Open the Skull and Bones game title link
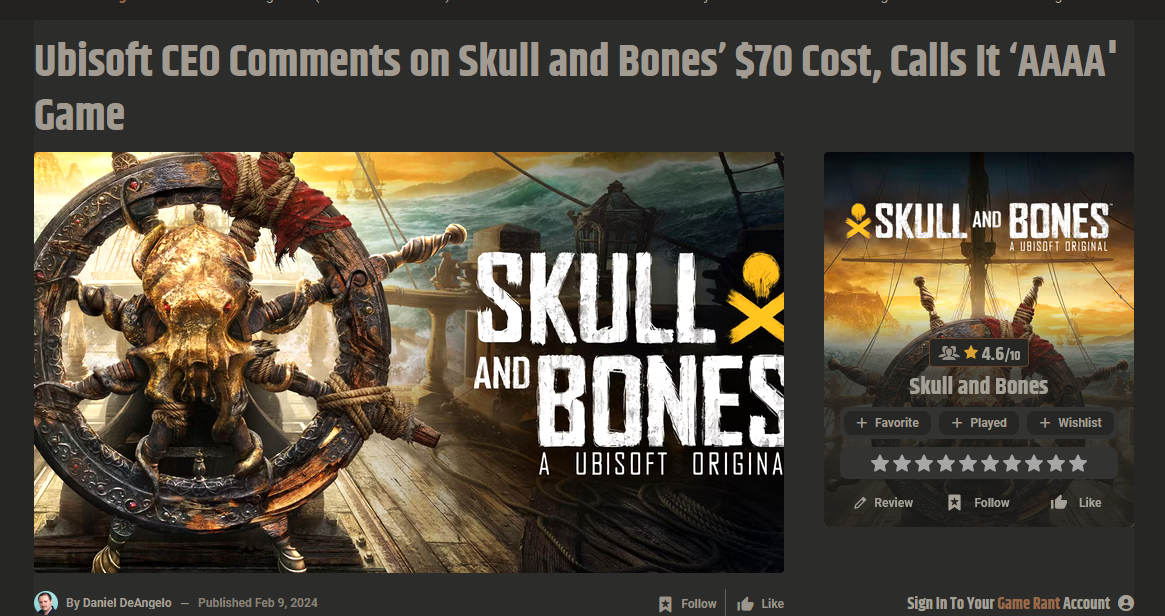The width and height of the screenshot is (1165, 616). [979, 386]
